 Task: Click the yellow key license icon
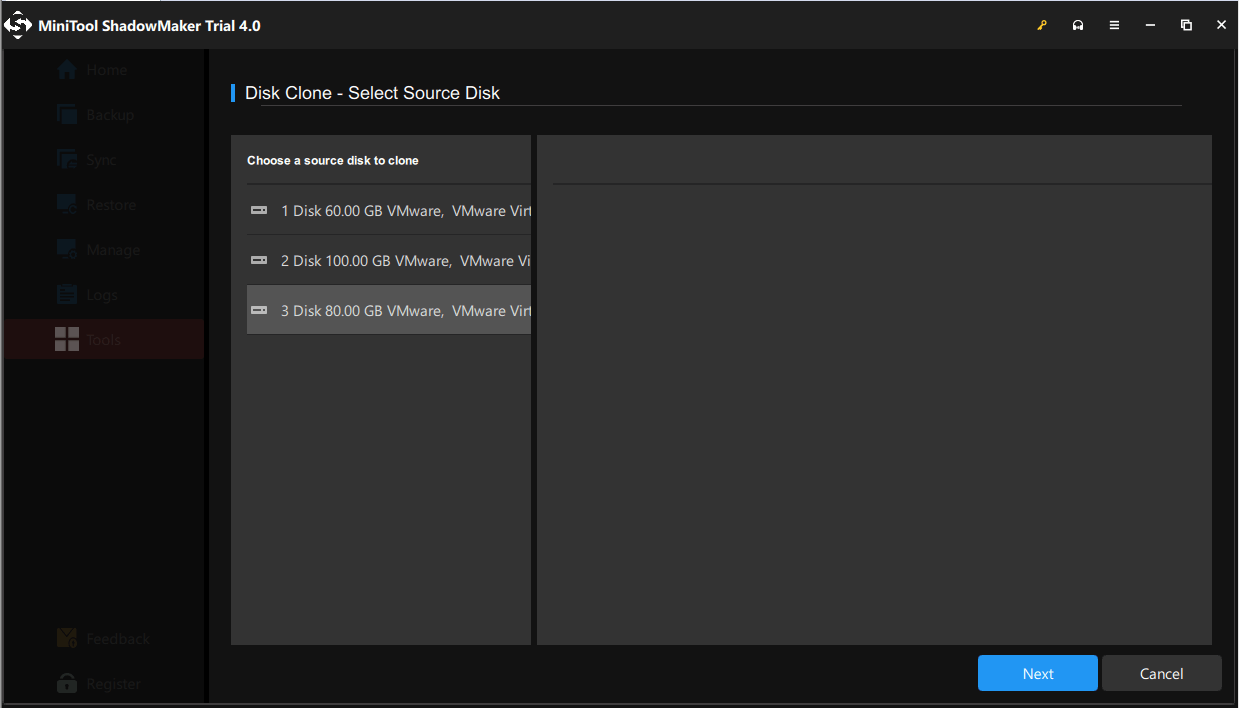pyautogui.click(x=1042, y=24)
